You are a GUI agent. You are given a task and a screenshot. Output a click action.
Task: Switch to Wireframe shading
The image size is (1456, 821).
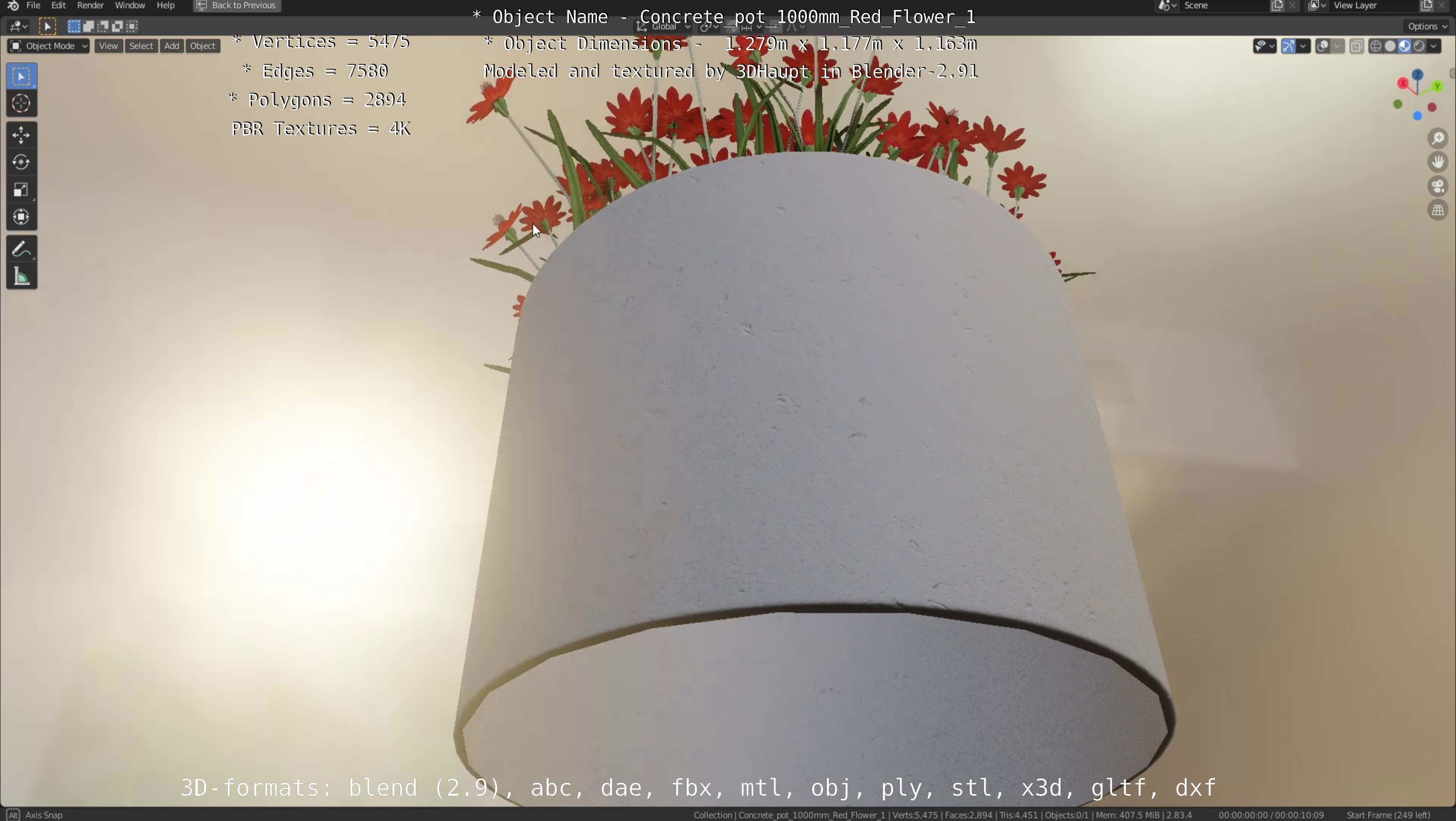pos(1376,46)
